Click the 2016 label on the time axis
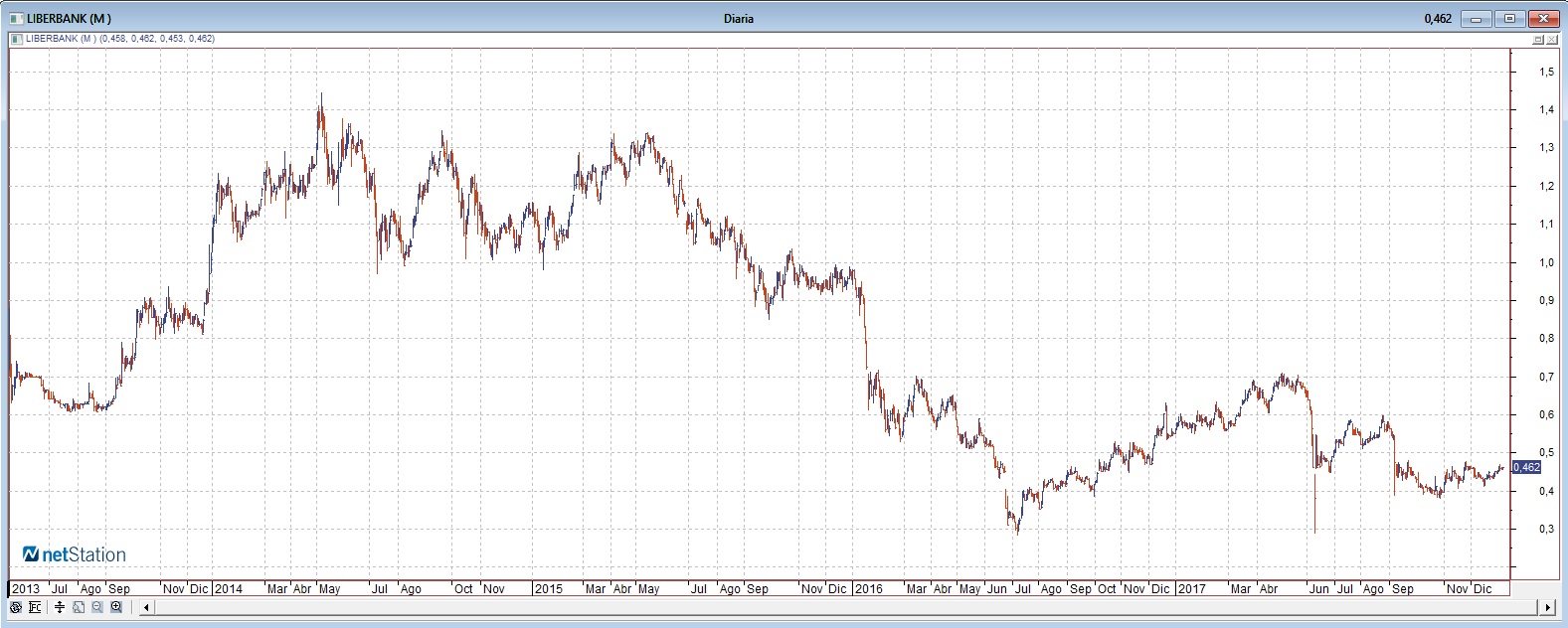 869,589
